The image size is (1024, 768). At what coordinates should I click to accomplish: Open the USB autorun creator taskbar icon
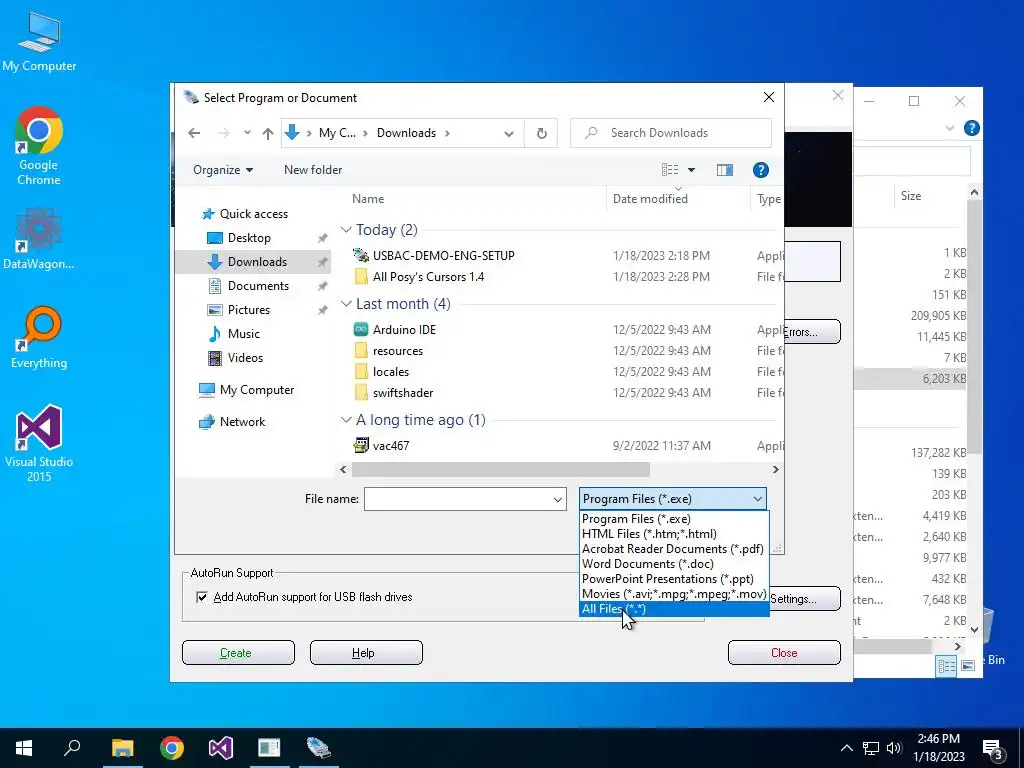point(319,748)
